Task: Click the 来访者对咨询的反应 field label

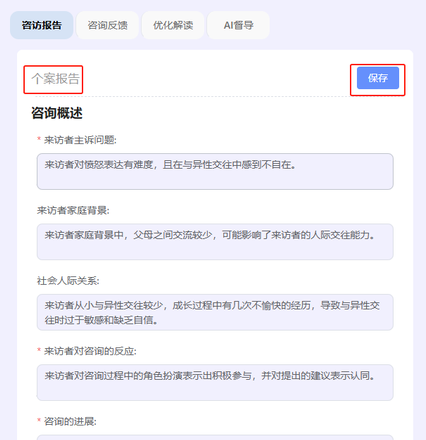Action: point(90,351)
